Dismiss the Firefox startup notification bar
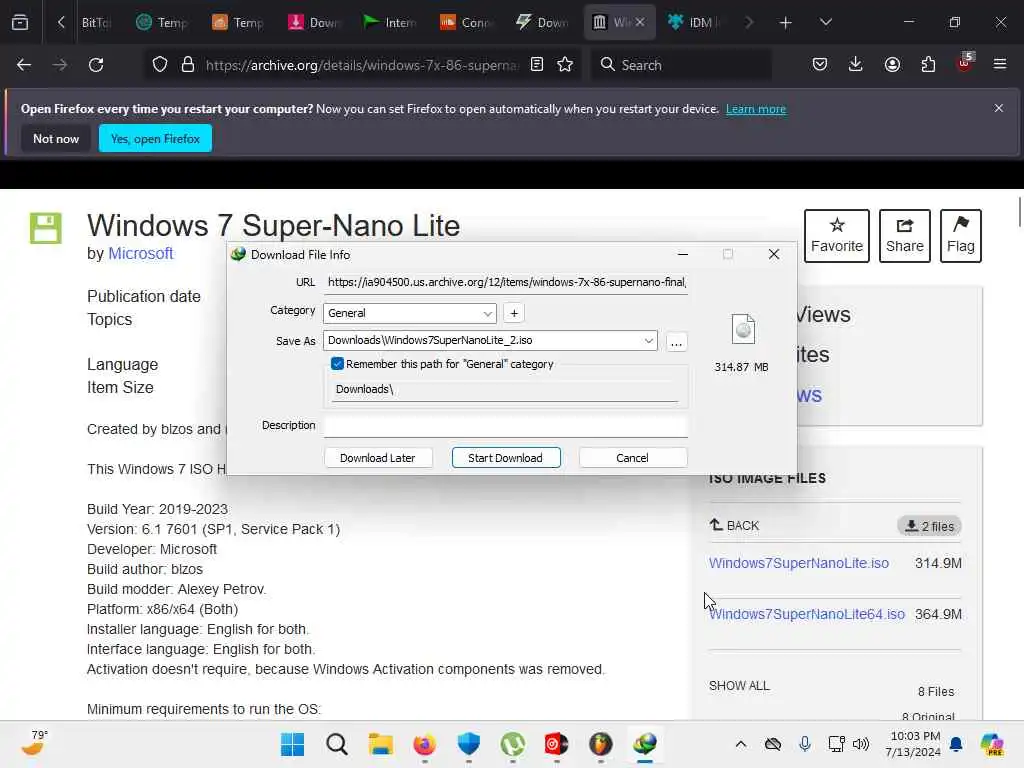Image resolution: width=1024 pixels, height=768 pixels. [x=999, y=108]
